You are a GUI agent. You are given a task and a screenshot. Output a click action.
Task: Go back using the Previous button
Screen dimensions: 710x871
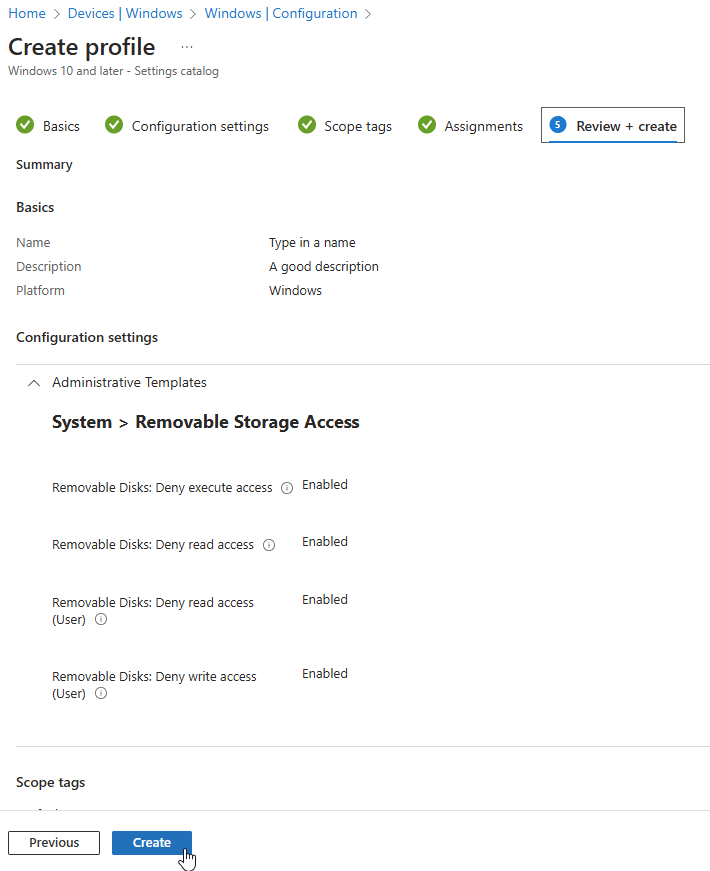point(53,842)
